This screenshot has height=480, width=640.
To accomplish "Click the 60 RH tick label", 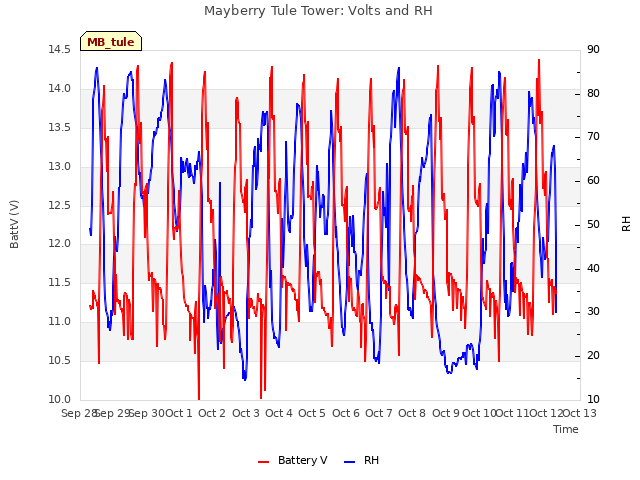I will click(593, 181).
